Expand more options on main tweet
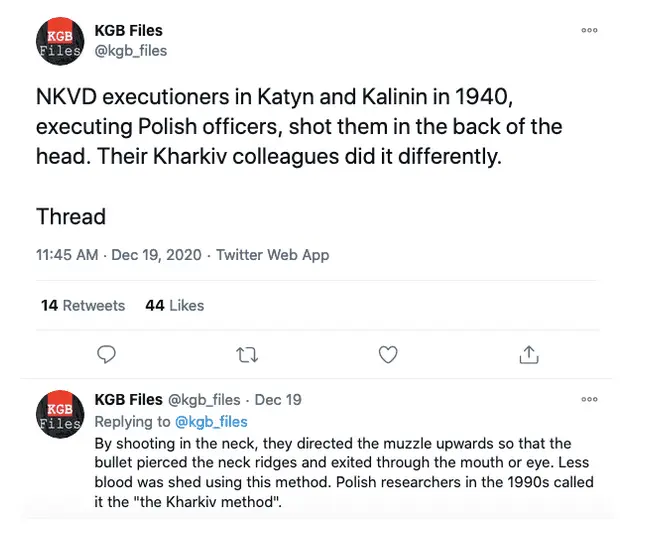The height and width of the screenshot is (540, 663). [x=590, y=30]
